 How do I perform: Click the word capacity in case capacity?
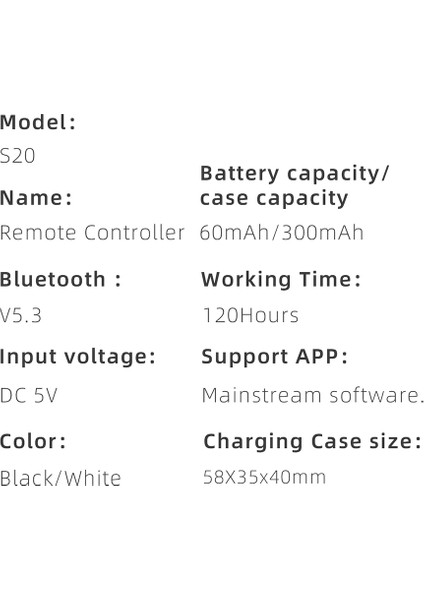point(302,199)
